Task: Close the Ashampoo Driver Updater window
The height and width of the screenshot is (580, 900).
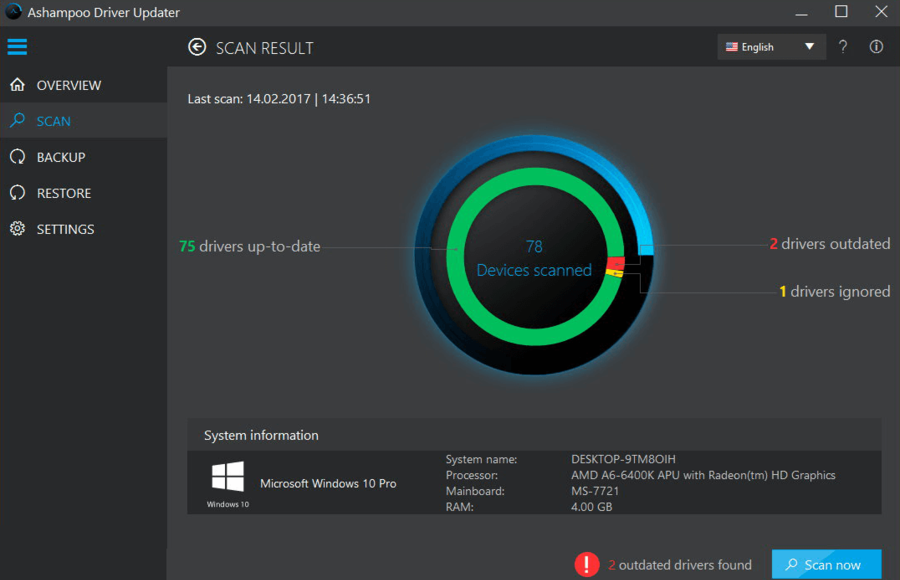Action: coord(881,11)
